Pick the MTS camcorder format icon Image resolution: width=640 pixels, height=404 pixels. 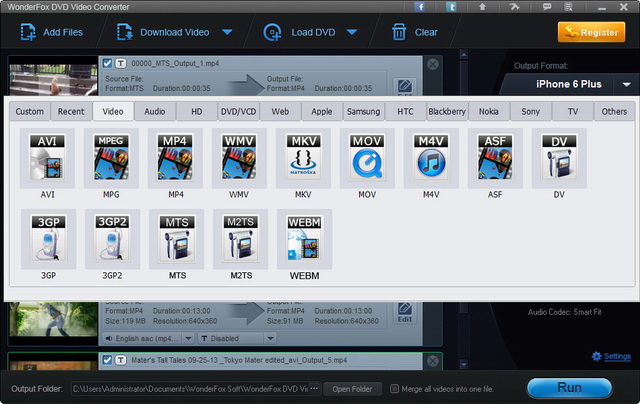[175, 238]
